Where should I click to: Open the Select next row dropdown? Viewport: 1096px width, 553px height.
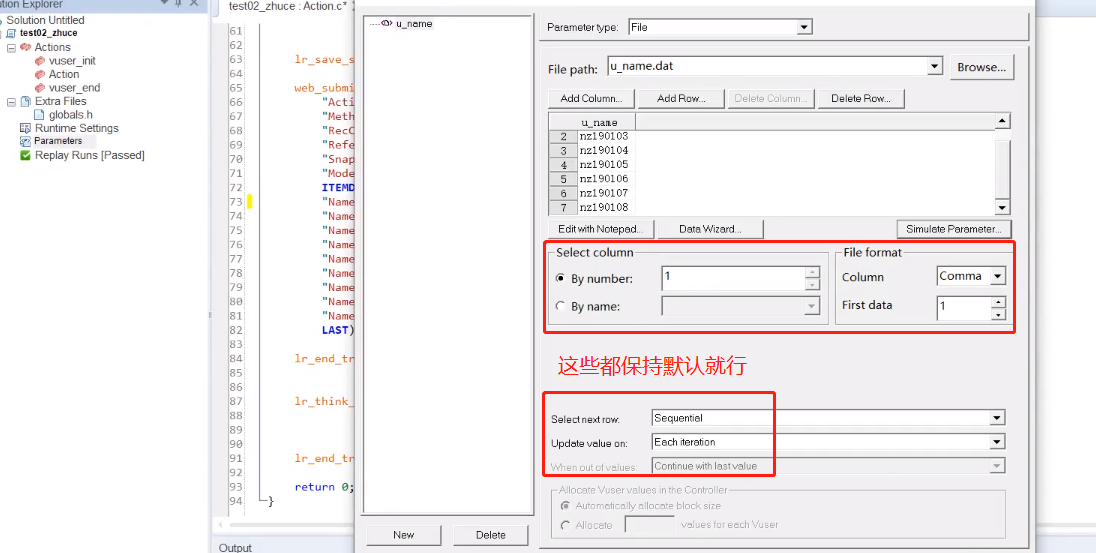(997, 418)
